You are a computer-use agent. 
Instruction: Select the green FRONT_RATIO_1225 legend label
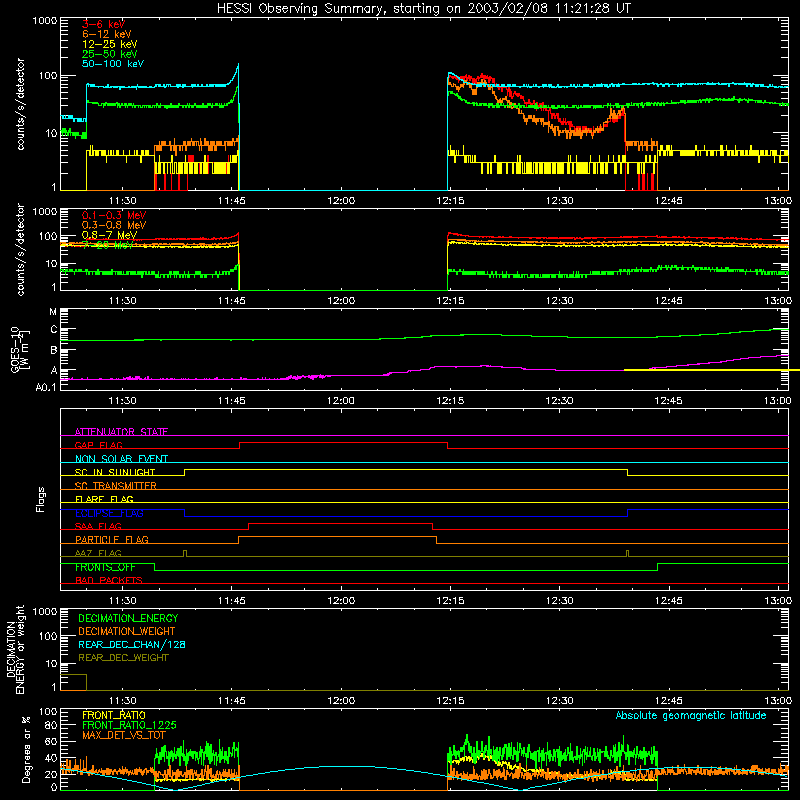[x=129, y=725]
